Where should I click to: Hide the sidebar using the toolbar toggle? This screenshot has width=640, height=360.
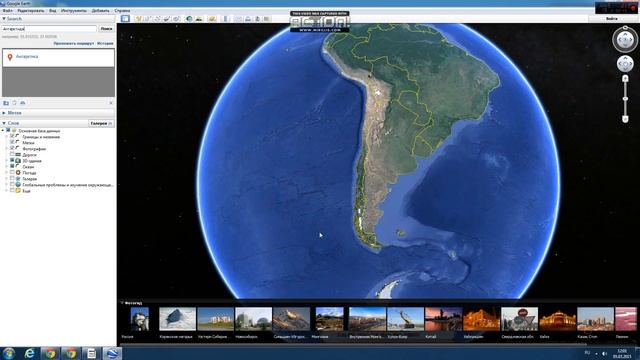coord(125,18)
